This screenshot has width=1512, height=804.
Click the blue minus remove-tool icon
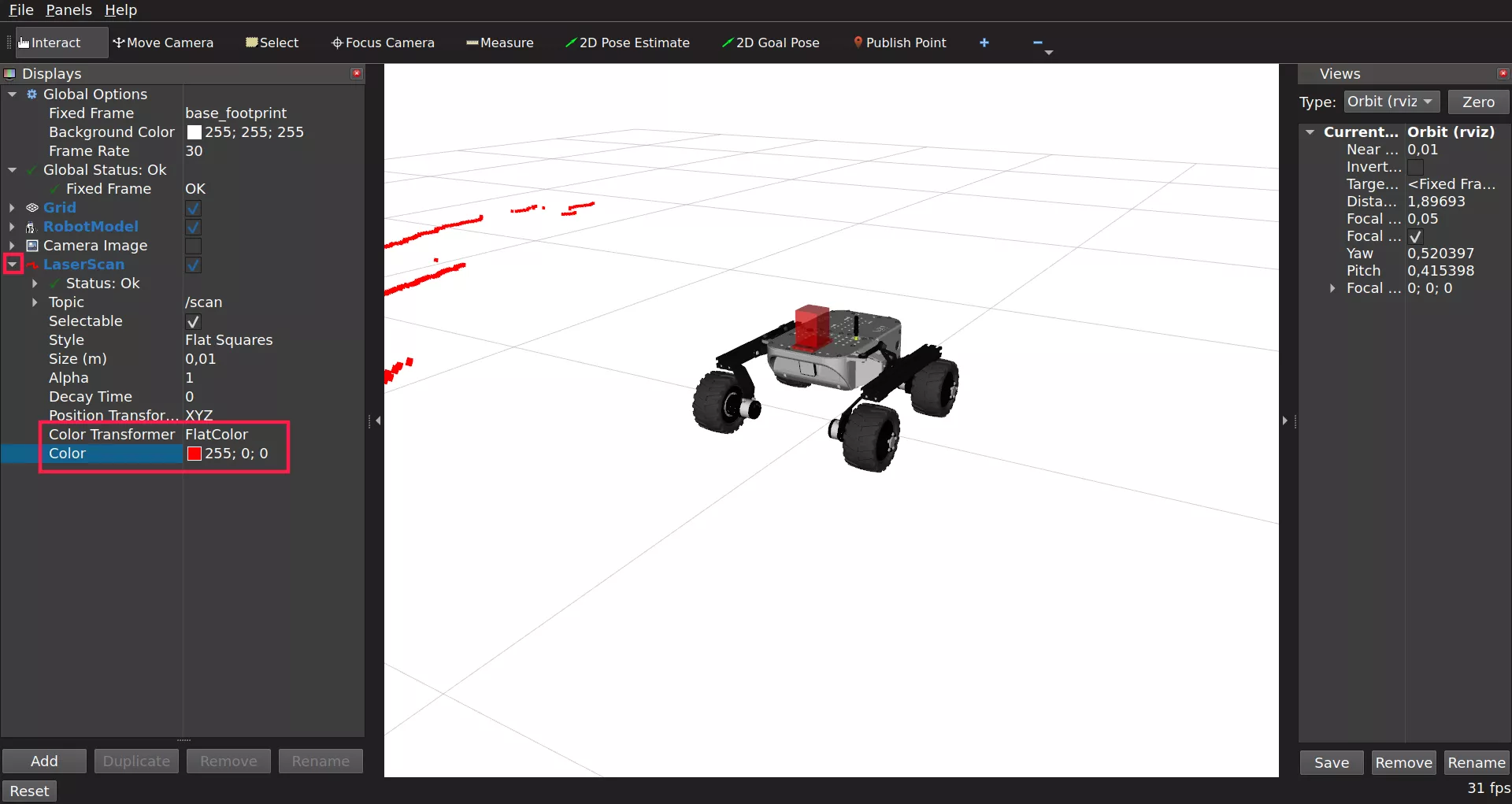[1037, 43]
